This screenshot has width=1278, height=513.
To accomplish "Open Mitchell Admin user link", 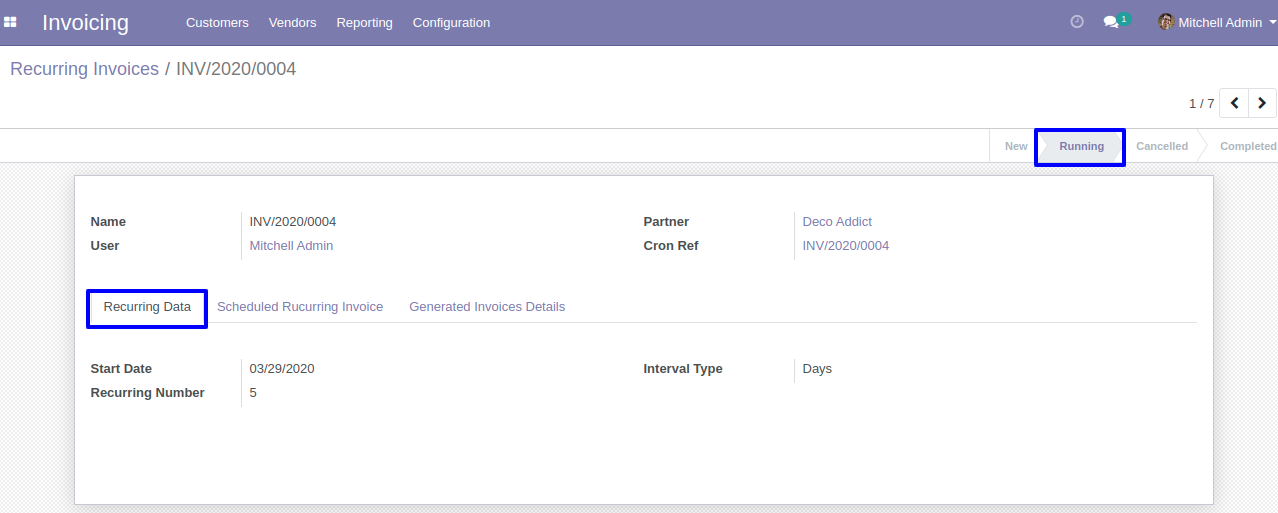I will coord(291,246).
